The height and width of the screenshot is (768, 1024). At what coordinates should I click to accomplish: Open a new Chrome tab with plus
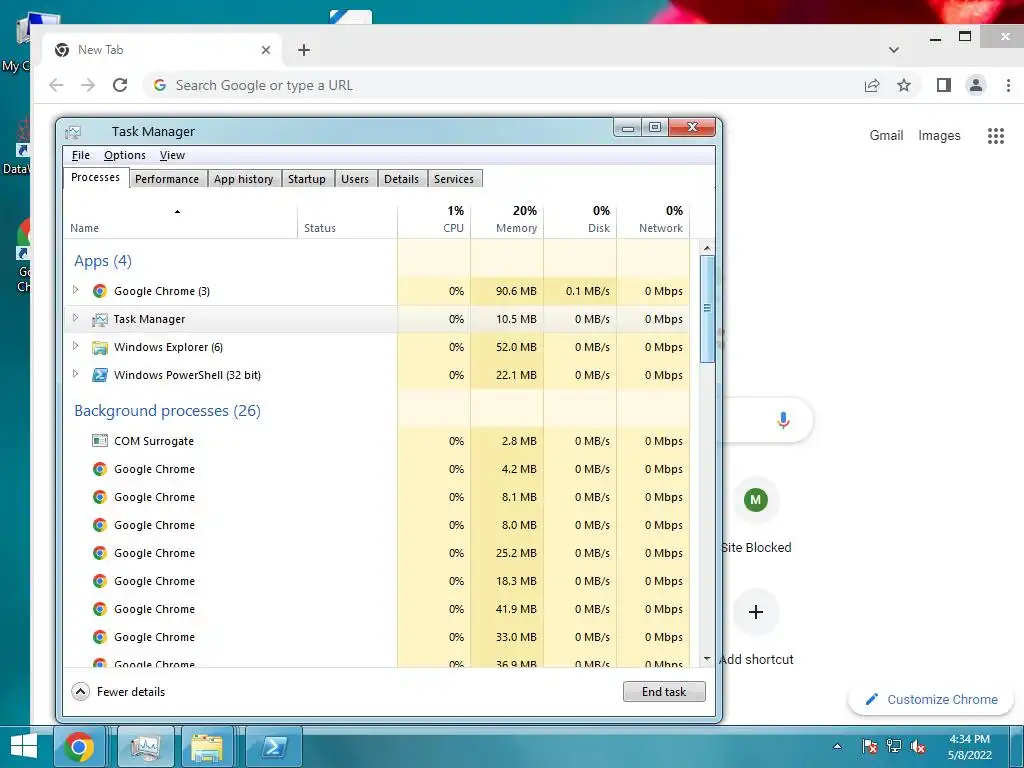click(304, 50)
